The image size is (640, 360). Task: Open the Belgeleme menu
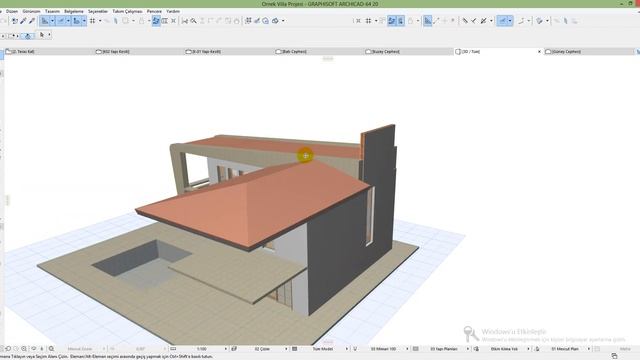pyautogui.click(x=74, y=11)
